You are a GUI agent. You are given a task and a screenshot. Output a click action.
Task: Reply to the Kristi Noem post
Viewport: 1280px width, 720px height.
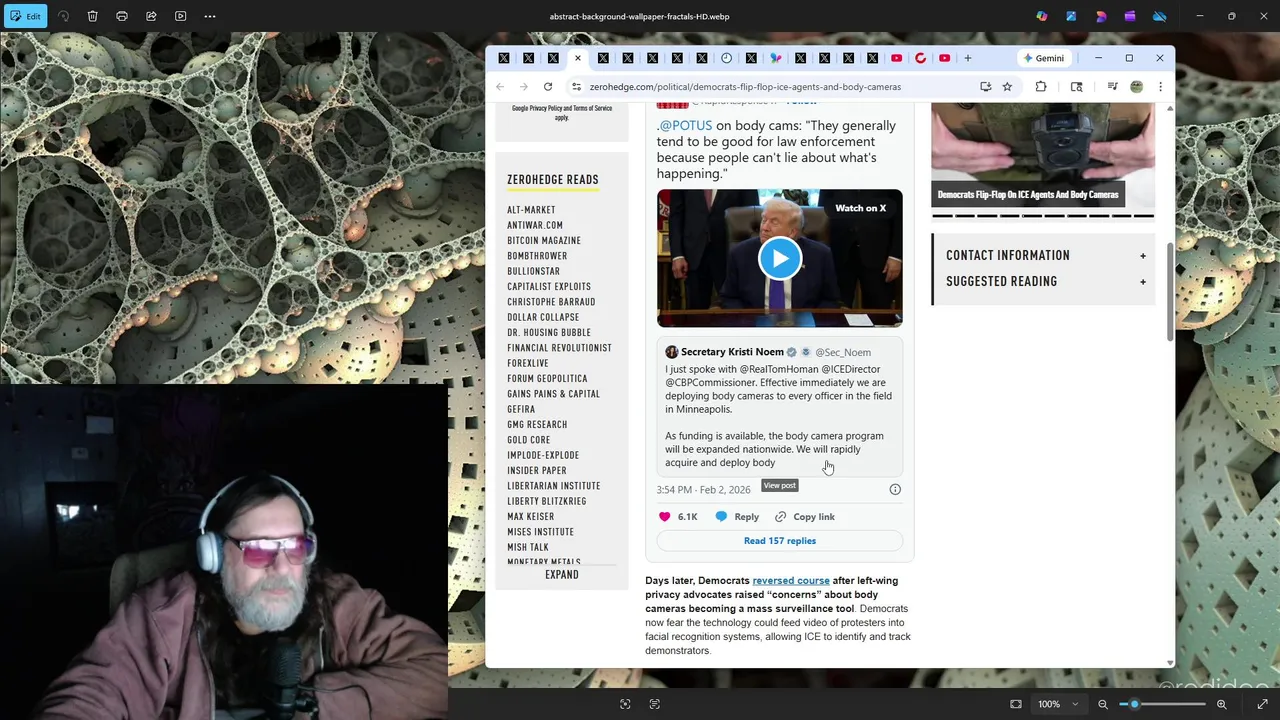737,517
